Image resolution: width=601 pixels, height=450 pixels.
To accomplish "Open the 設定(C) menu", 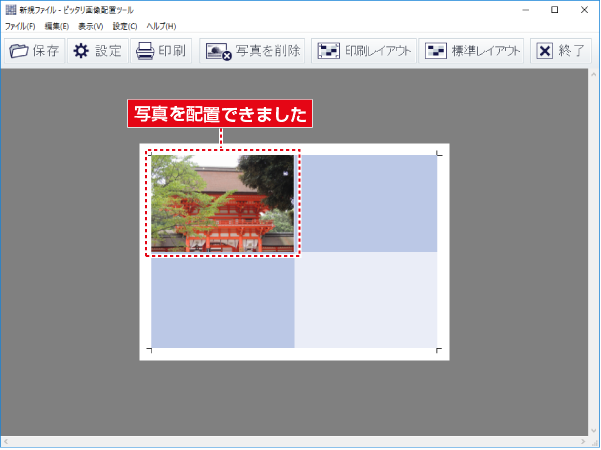I will (125, 26).
